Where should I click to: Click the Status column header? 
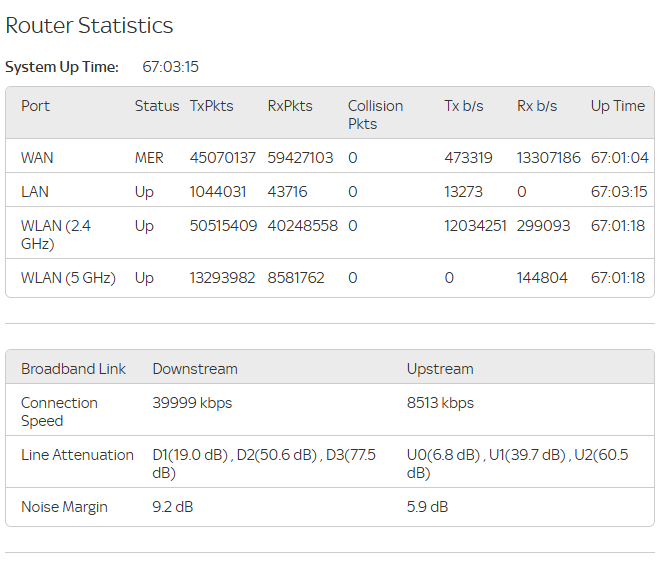(157, 106)
